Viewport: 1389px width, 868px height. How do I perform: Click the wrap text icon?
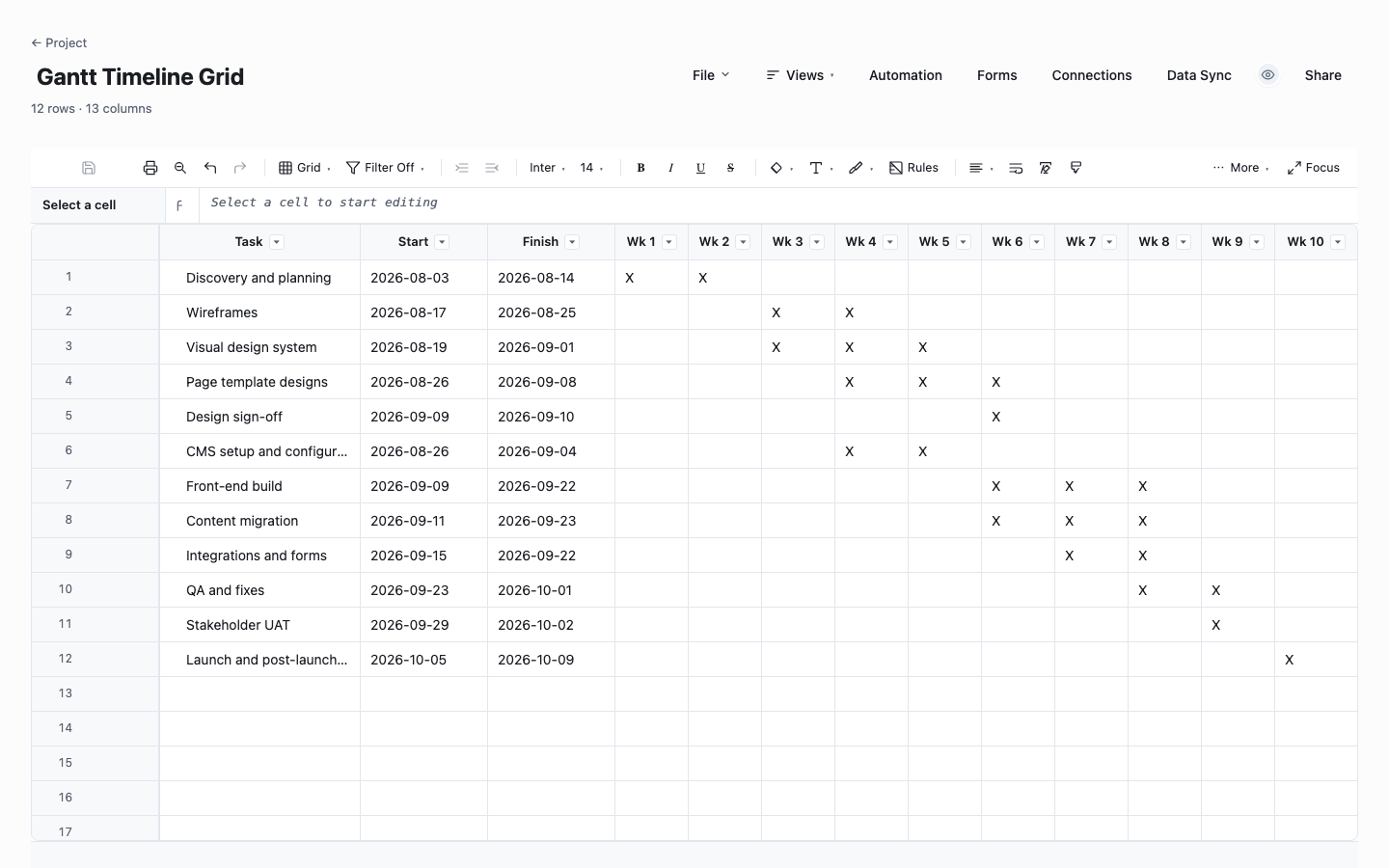tap(1016, 168)
